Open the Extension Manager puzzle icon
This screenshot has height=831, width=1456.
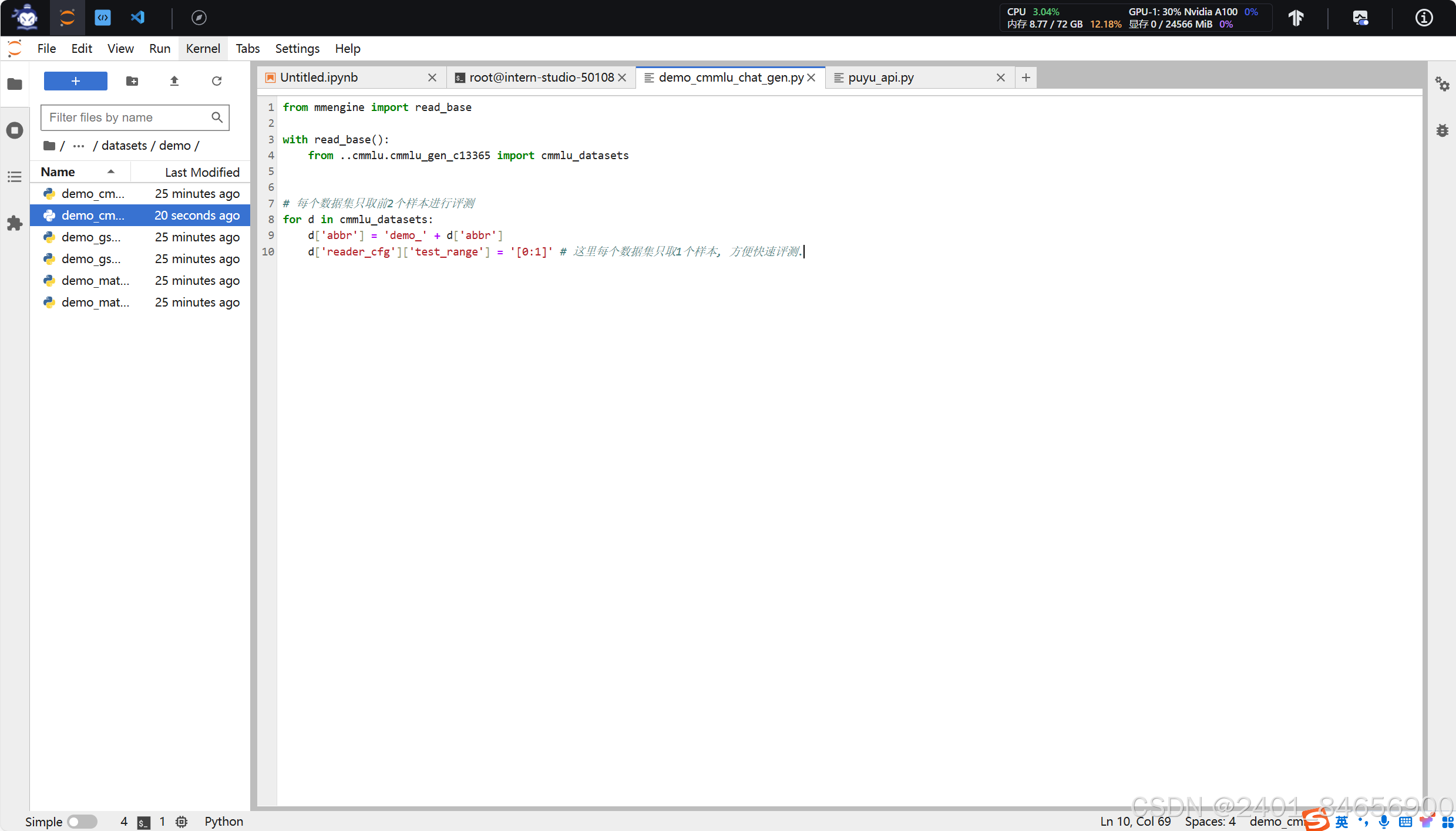pos(15,223)
